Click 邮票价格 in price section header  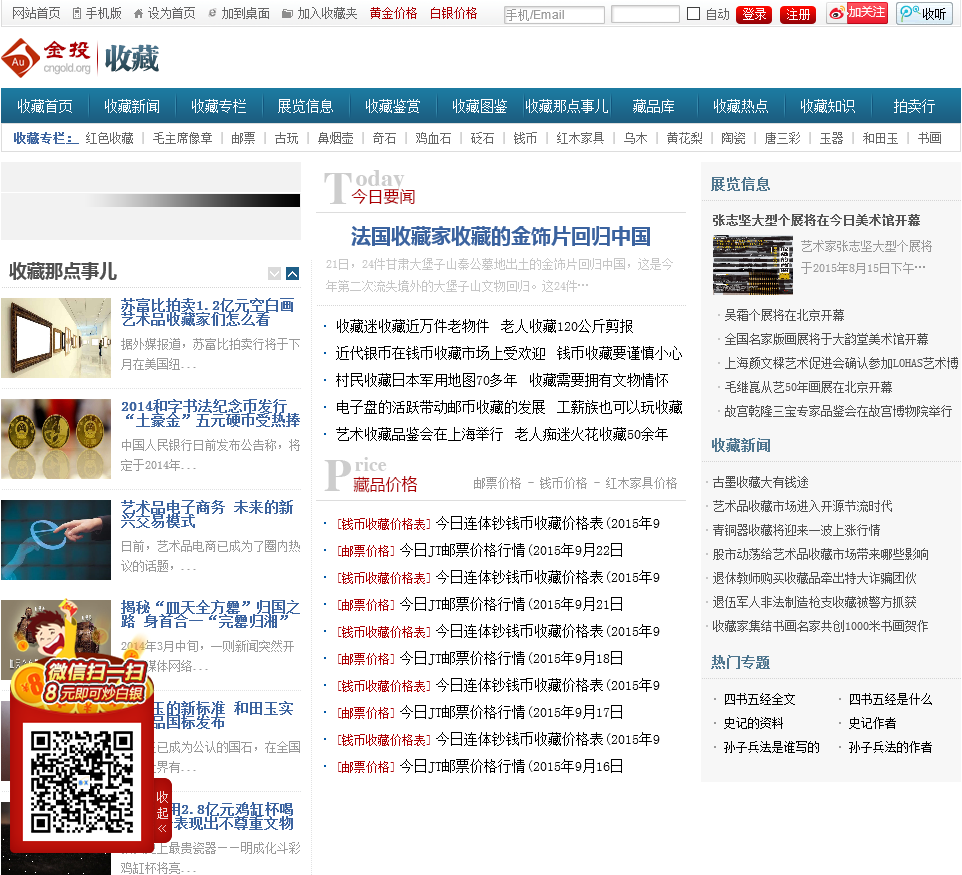(497, 484)
